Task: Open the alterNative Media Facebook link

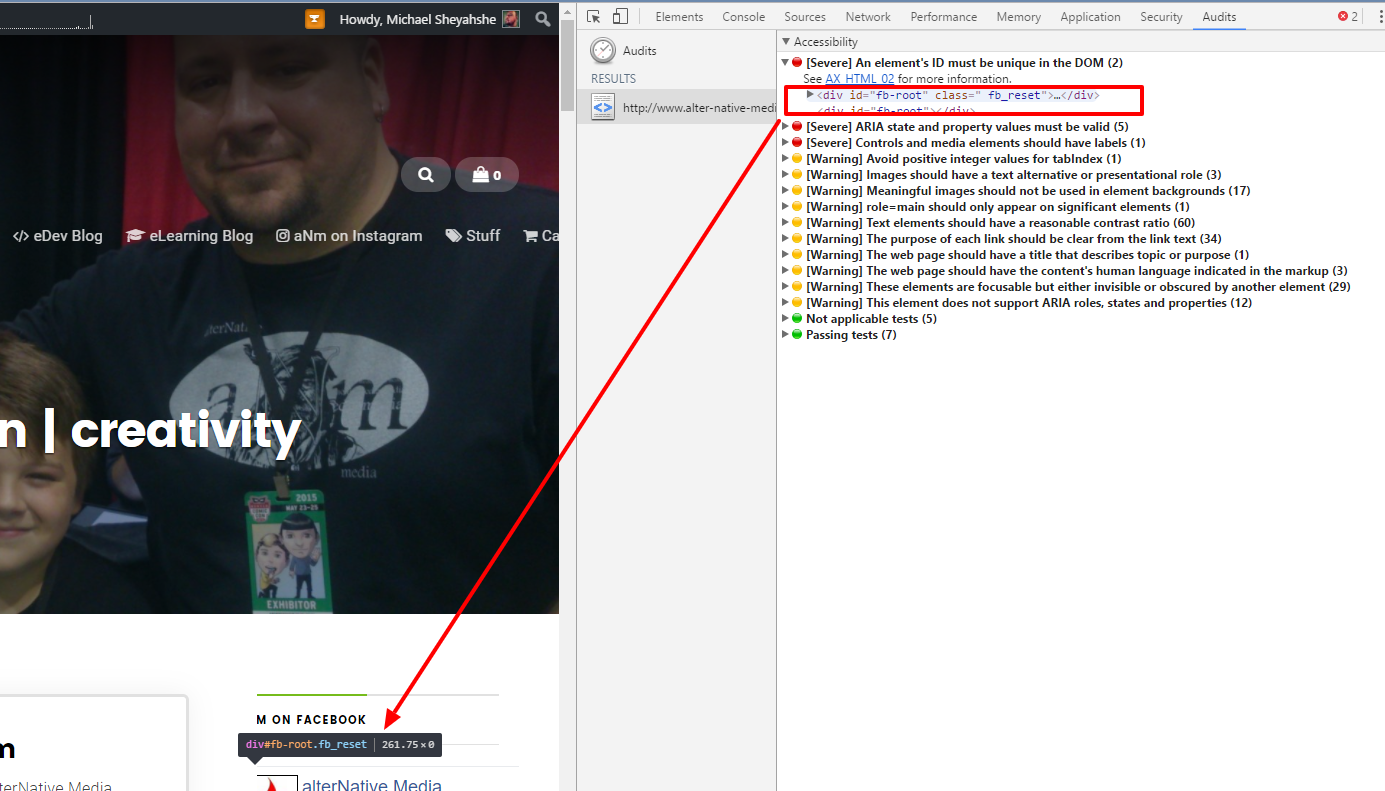Action: point(371,785)
